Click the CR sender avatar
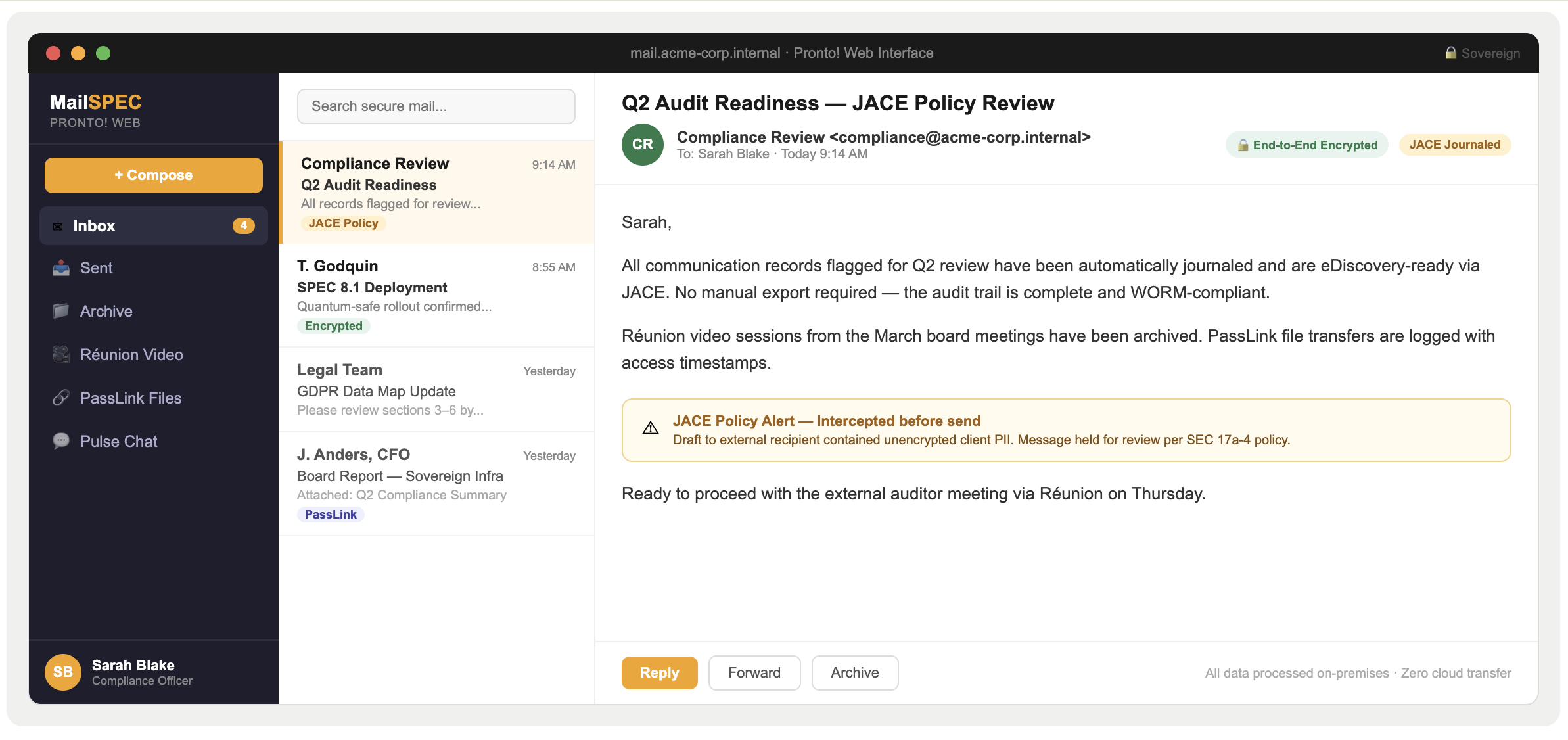Screen dimensions: 1568x740 click(642, 145)
